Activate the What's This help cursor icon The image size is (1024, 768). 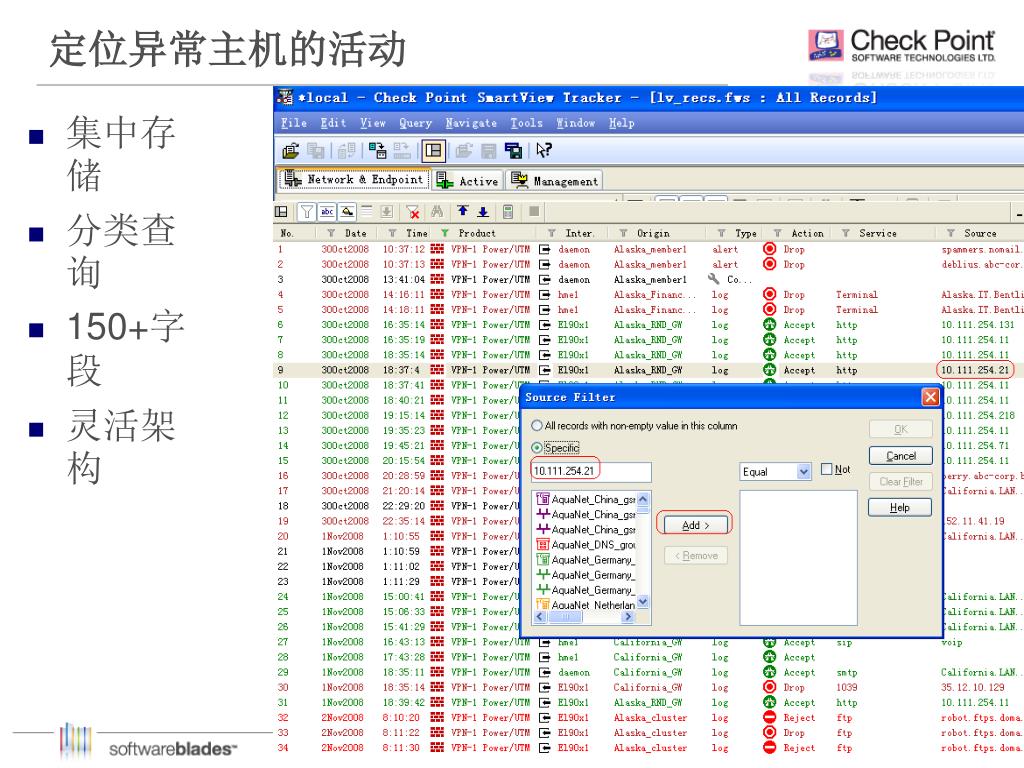[543, 151]
